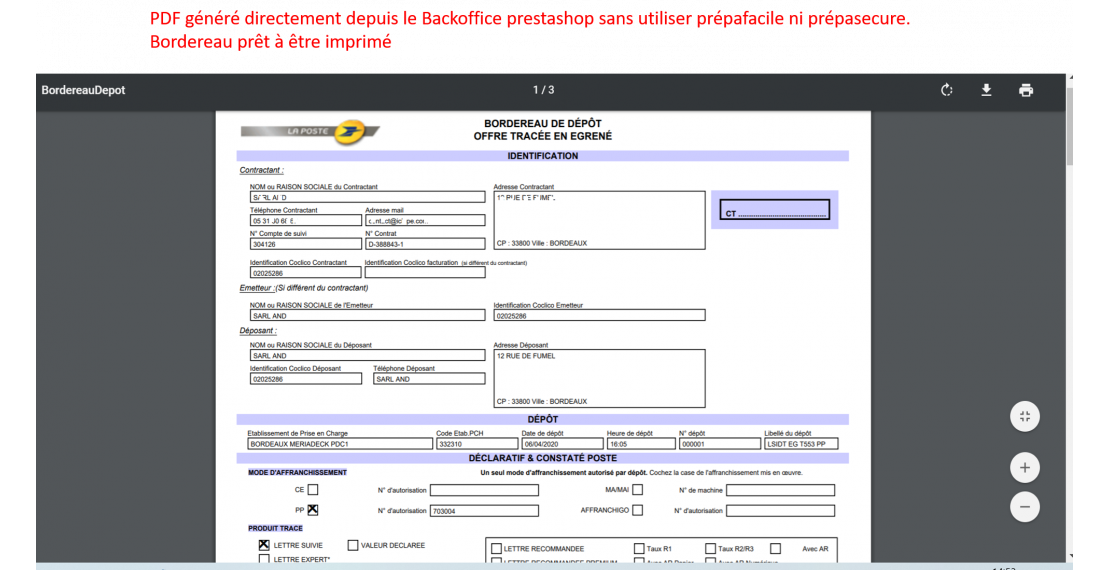The width and height of the screenshot is (1110, 570).
Task: Click the Téléphone Contractant field
Action: coord(306,221)
